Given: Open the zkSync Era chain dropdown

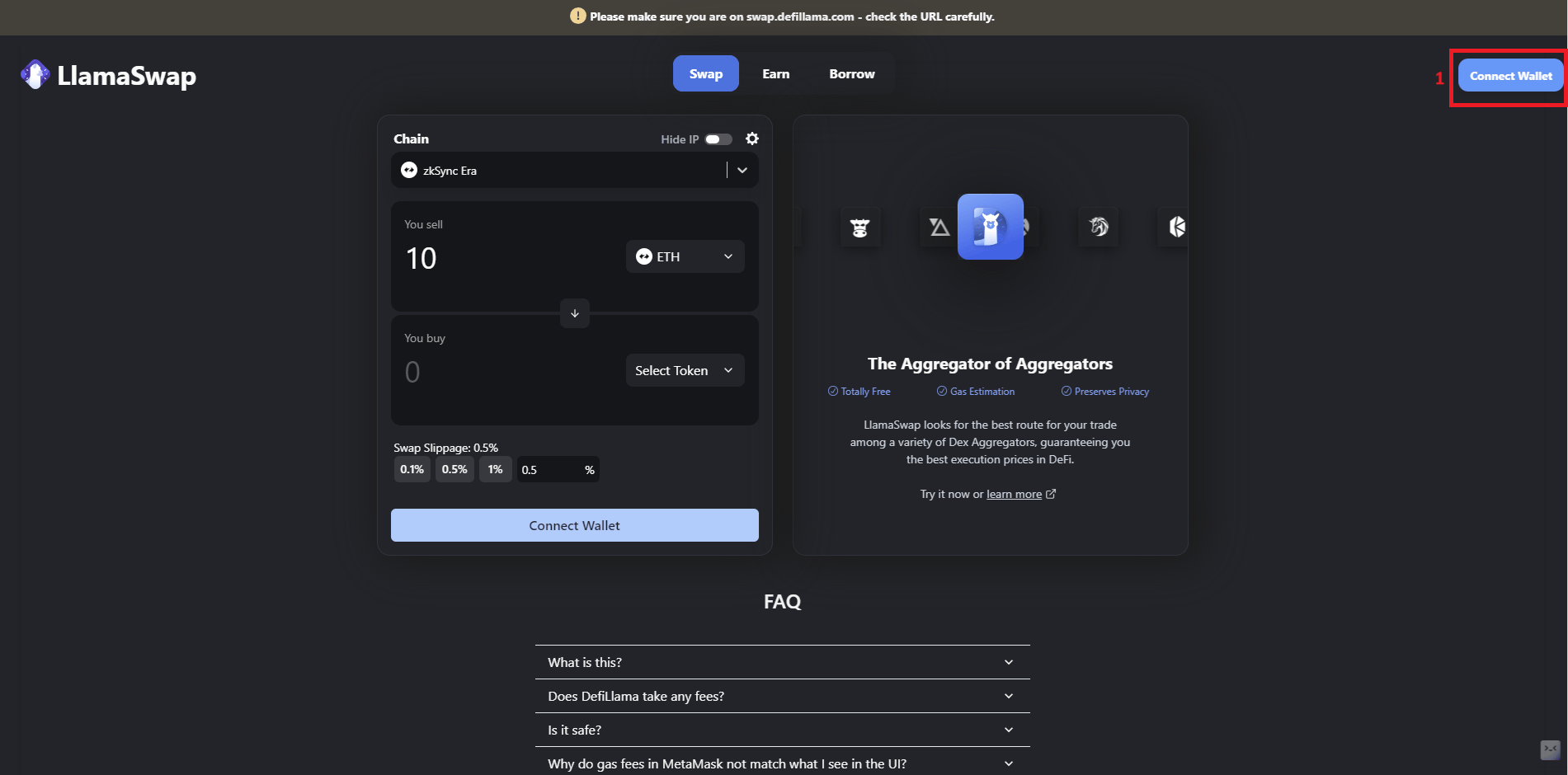Looking at the screenshot, I should (x=574, y=171).
